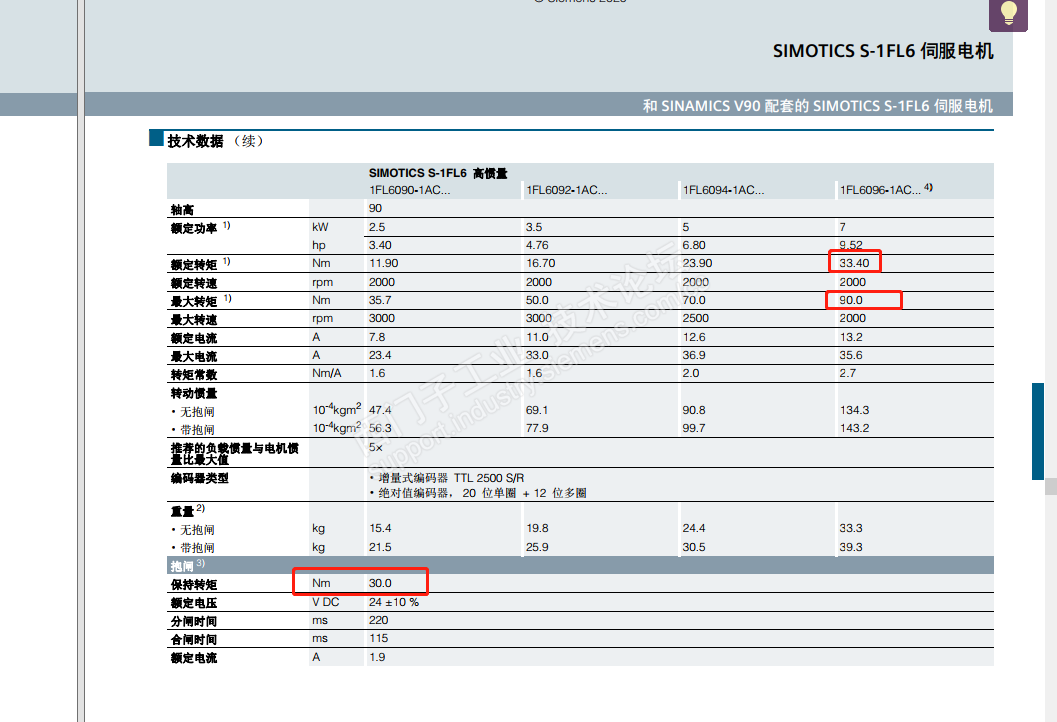The image size is (1057, 722).
Task: Click closing time value "115"
Action: [x=378, y=638]
